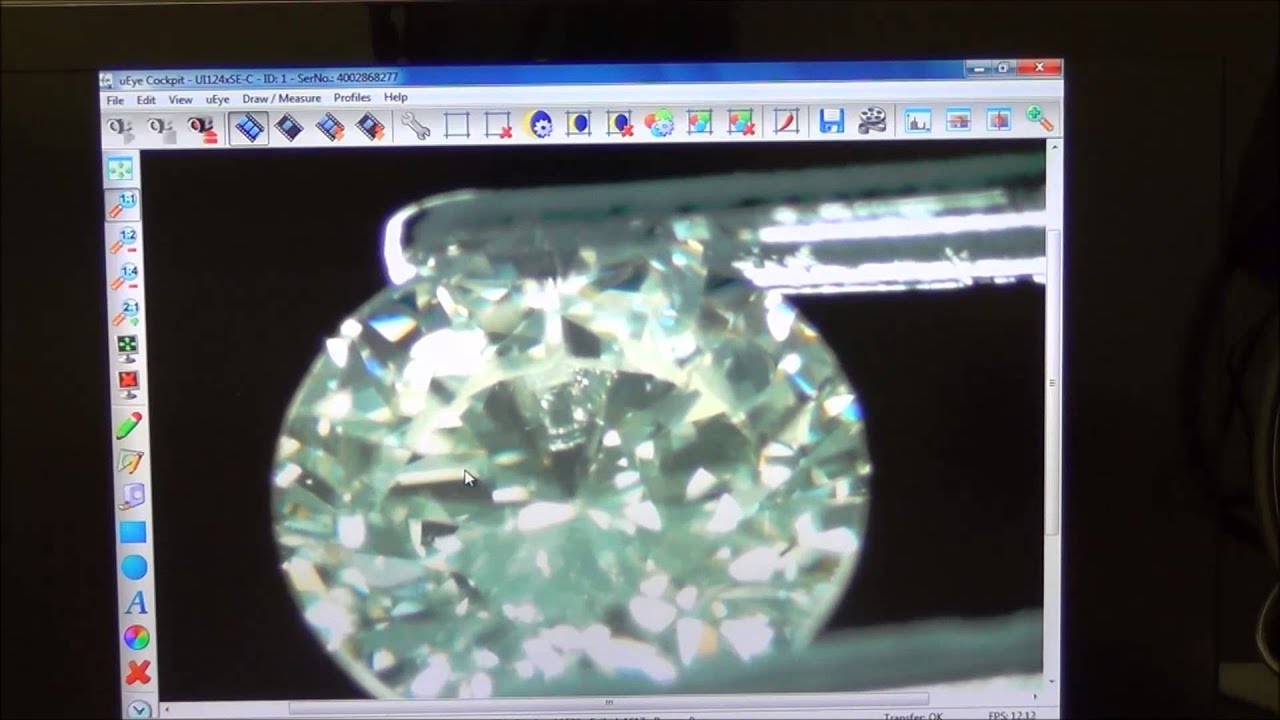Viewport: 1280px width, 720px height.
Task: Click the delete AOI rectangle icon
Action: click(498, 125)
